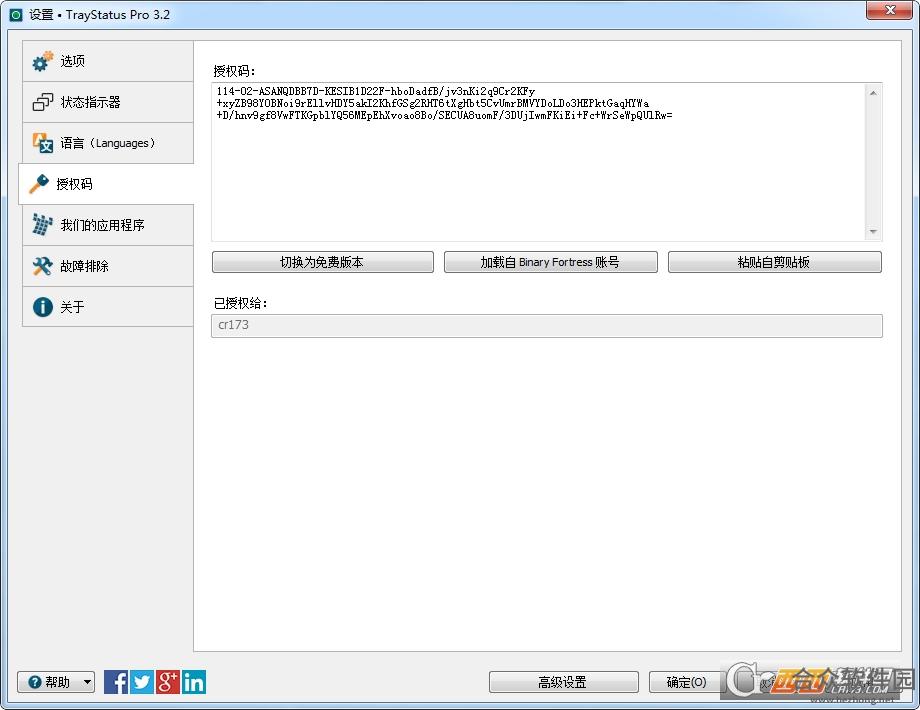920x710 pixels.
Task: Click the 切换为免费版本 button
Action: click(323, 262)
